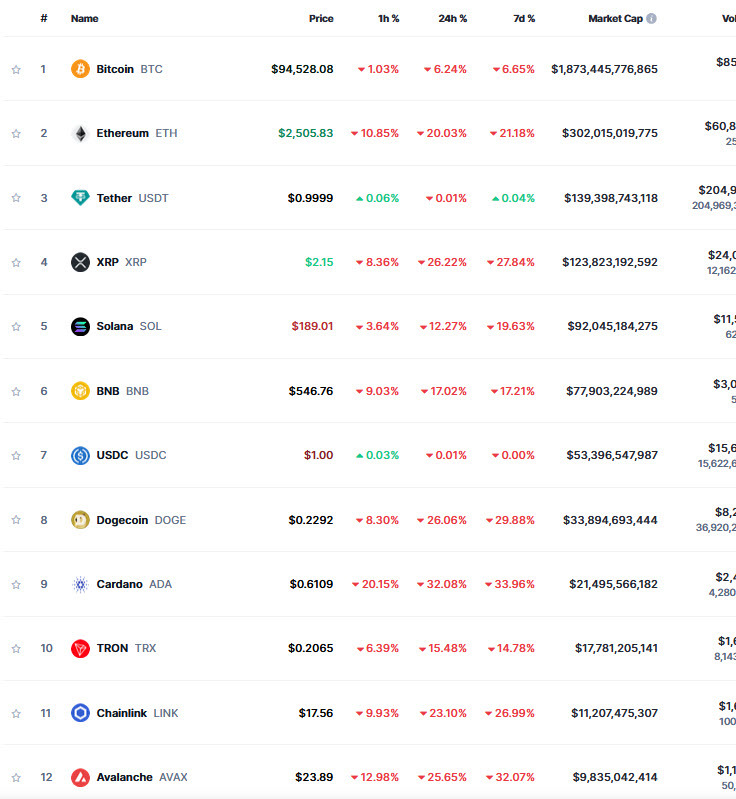Click the Market Cap info icon
Viewport: 736px width, 799px height.
pyautogui.click(x=652, y=18)
